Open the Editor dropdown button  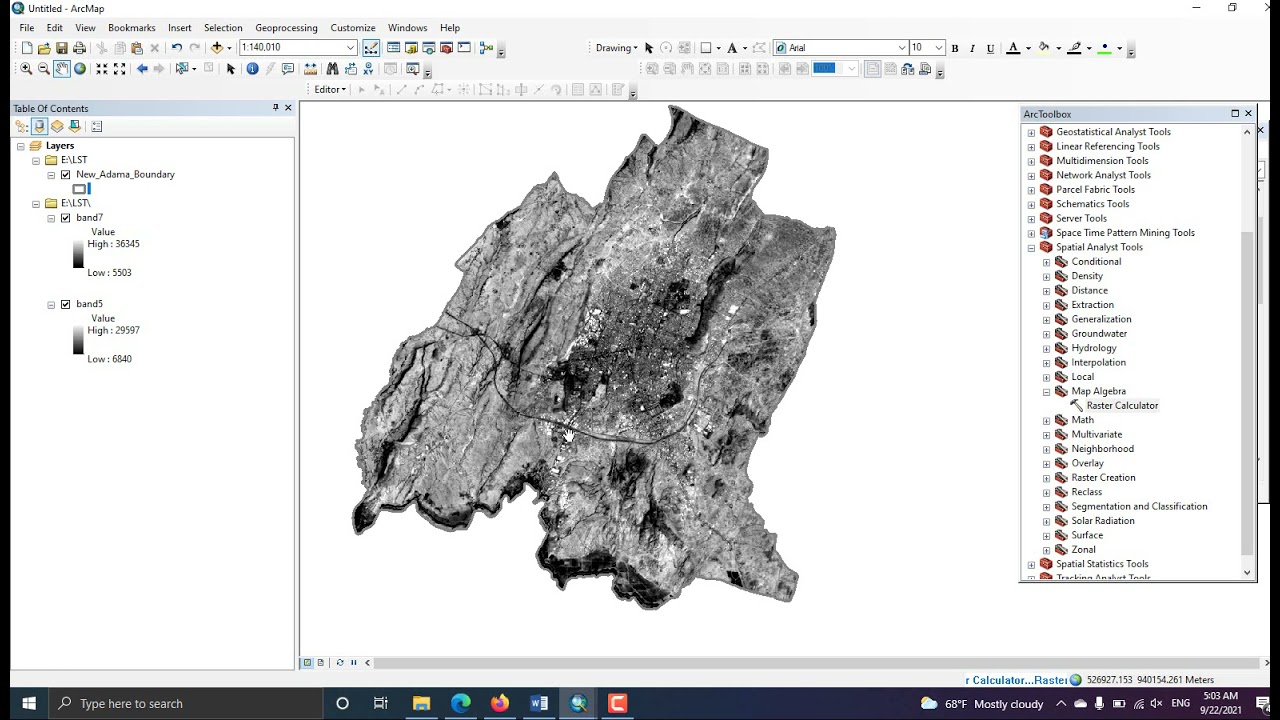tap(330, 89)
